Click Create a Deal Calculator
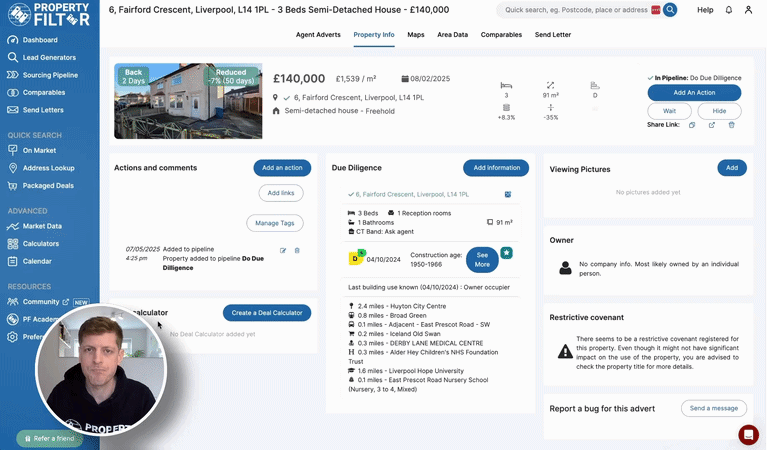 click(267, 313)
